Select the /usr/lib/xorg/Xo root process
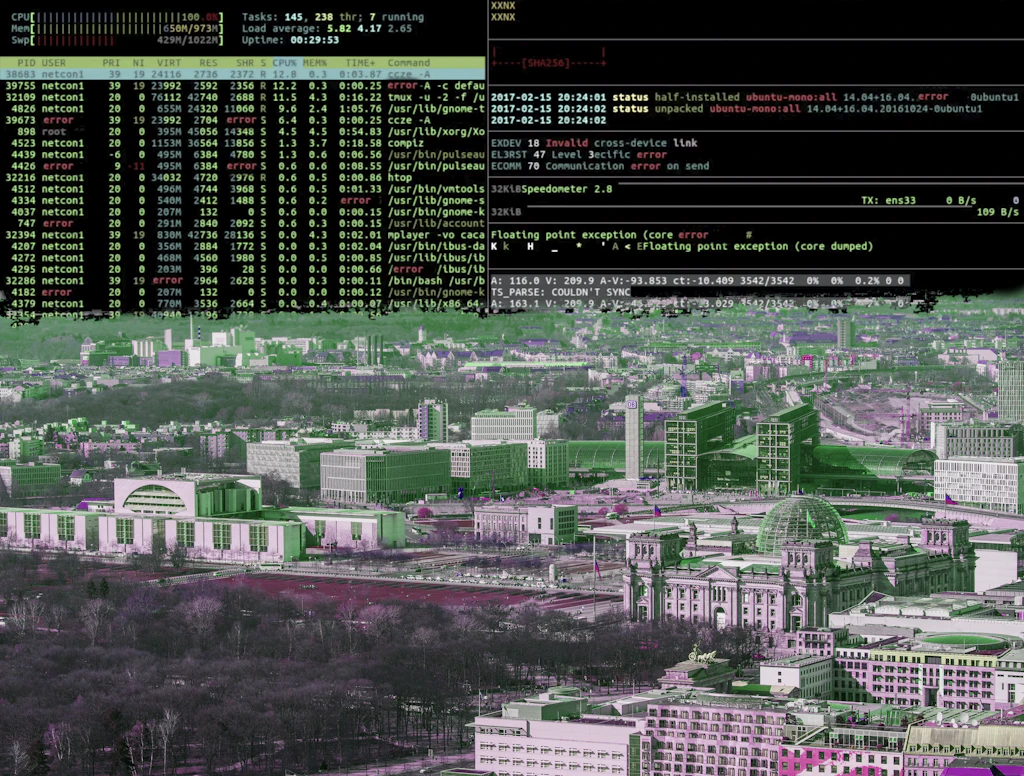Image resolution: width=1024 pixels, height=776 pixels. pyautogui.click(x=242, y=132)
